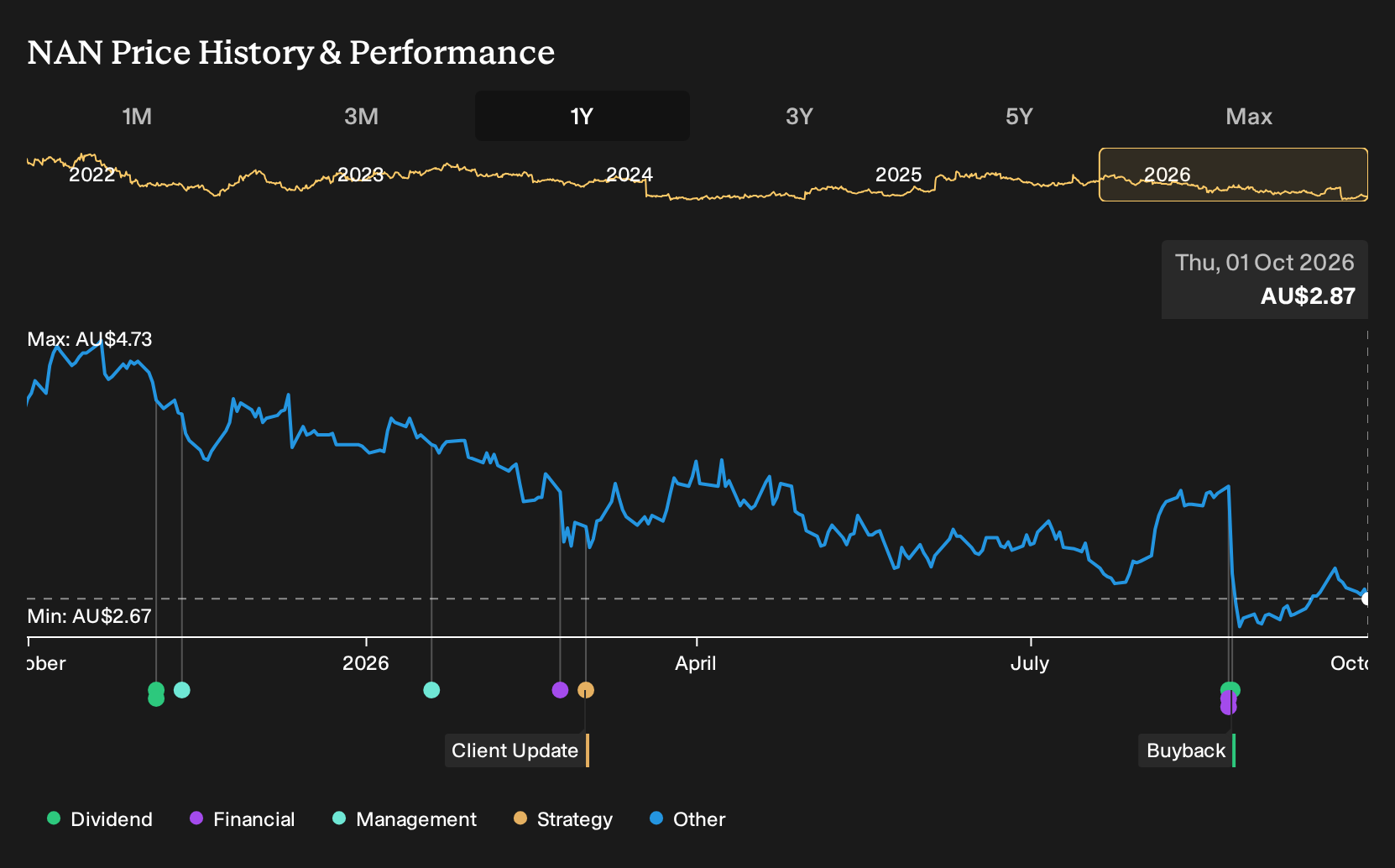Select the highlighted 2026 range selector window
This screenshot has height=868, width=1395.
pos(1233,175)
